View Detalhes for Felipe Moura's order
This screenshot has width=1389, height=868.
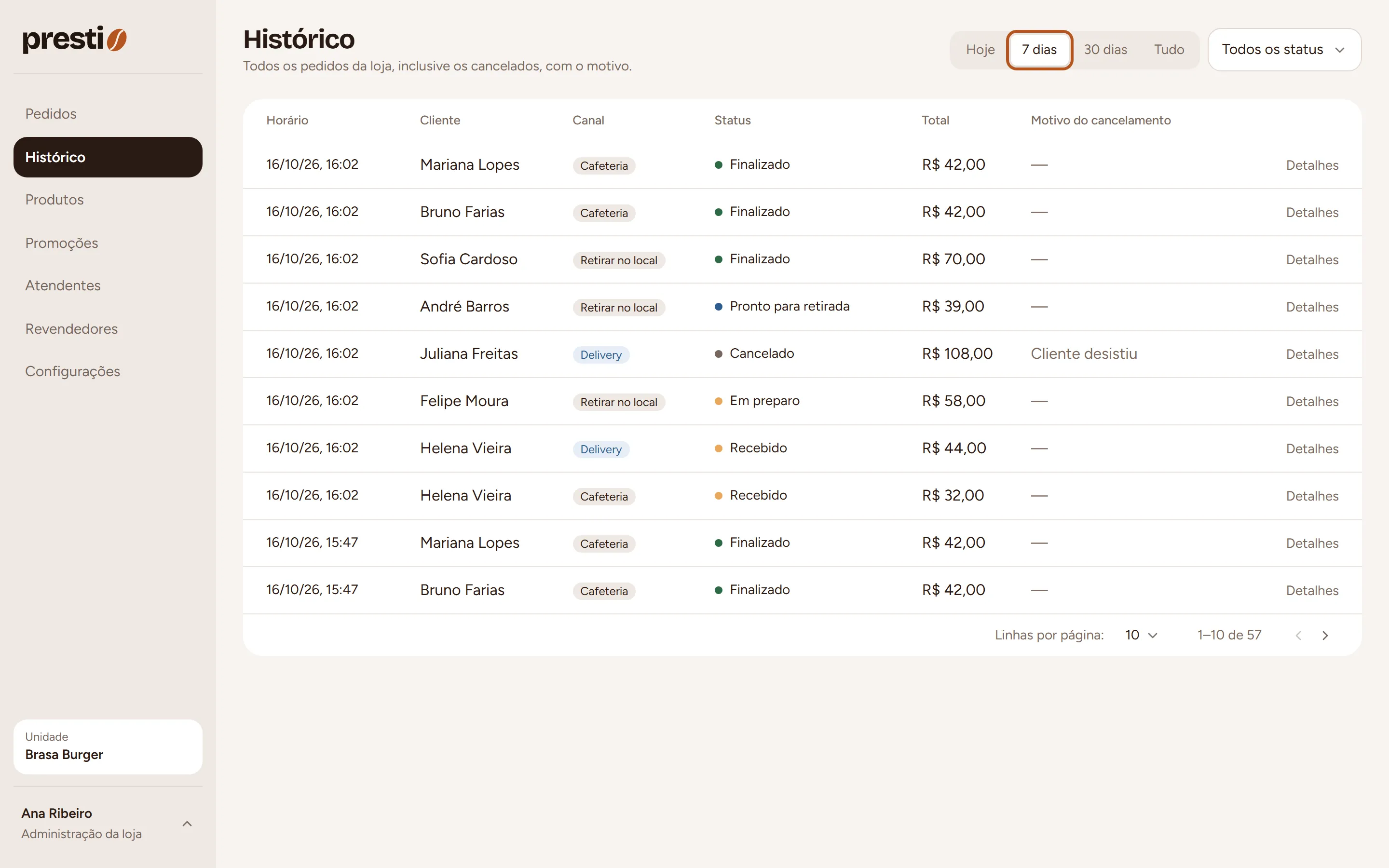click(x=1311, y=401)
